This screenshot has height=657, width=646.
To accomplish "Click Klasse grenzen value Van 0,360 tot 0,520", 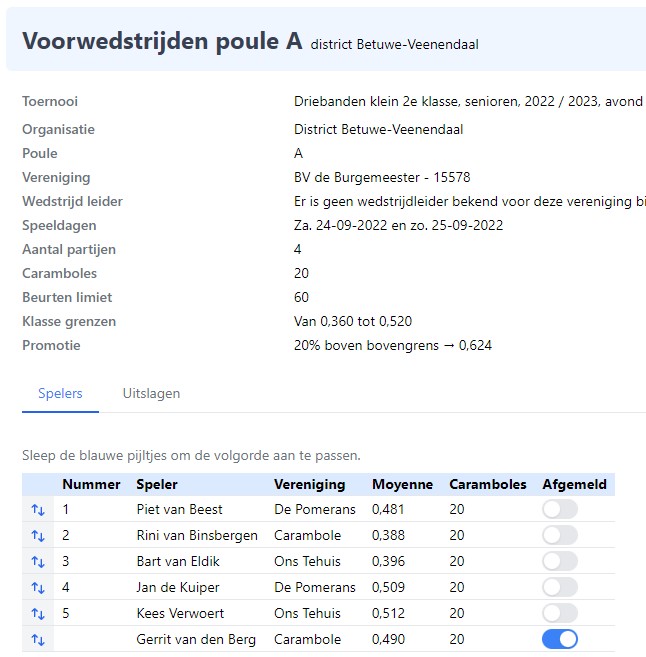I will pyautogui.click(x=353, y=321).
